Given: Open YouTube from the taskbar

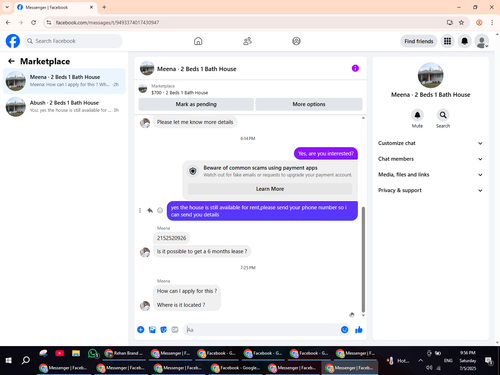Looking at the screenshot, I should (60, 353).
